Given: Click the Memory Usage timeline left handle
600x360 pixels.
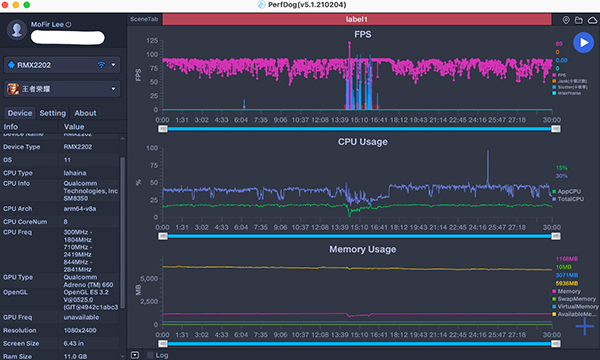Looking at the screenshot, I should click(x=163, y=344).
